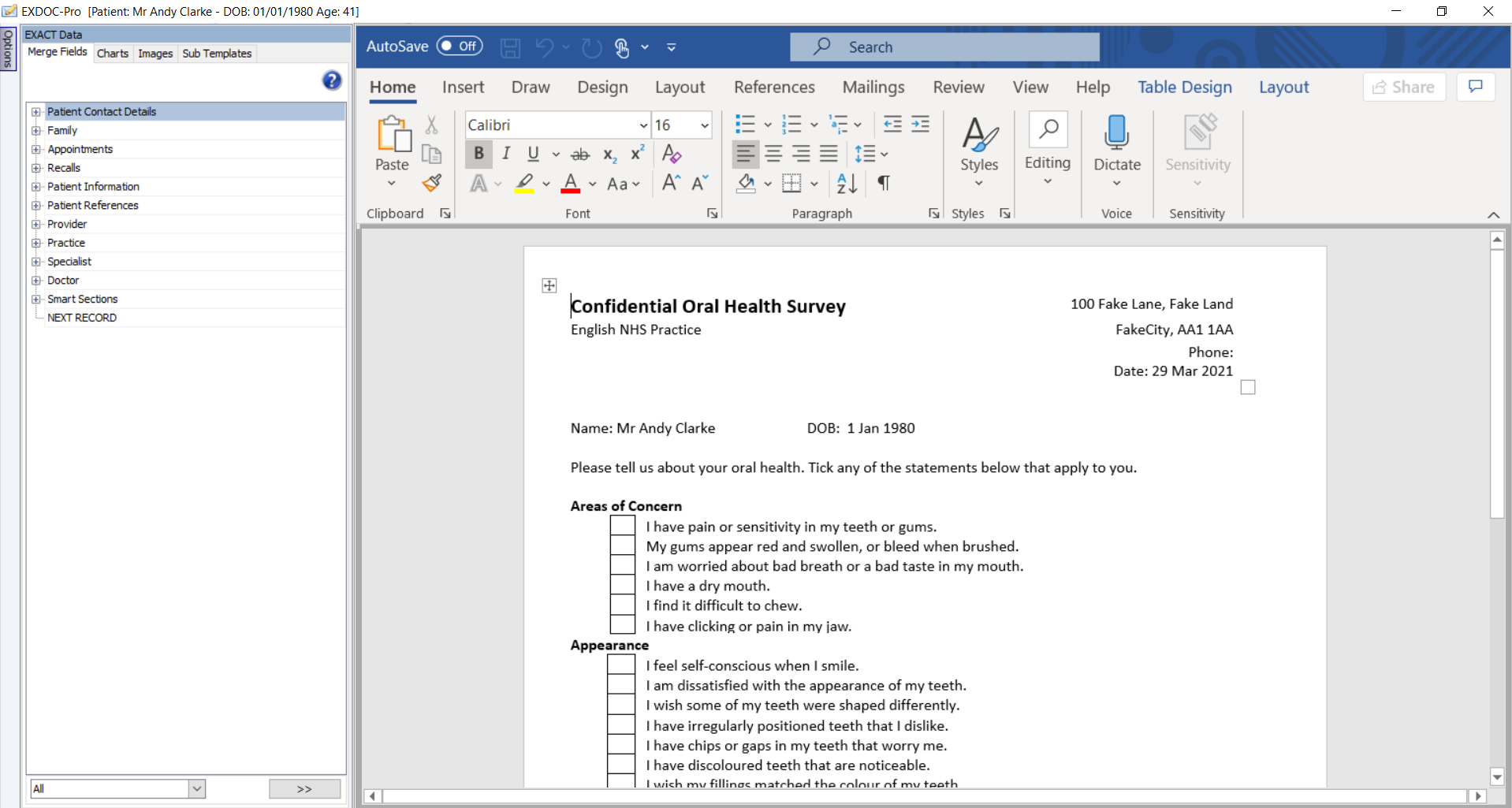This screenshot has height=808, width=1512.
Task: Click the Strikethrough icon
Action: pyautogui.click(x=580, y=155)
